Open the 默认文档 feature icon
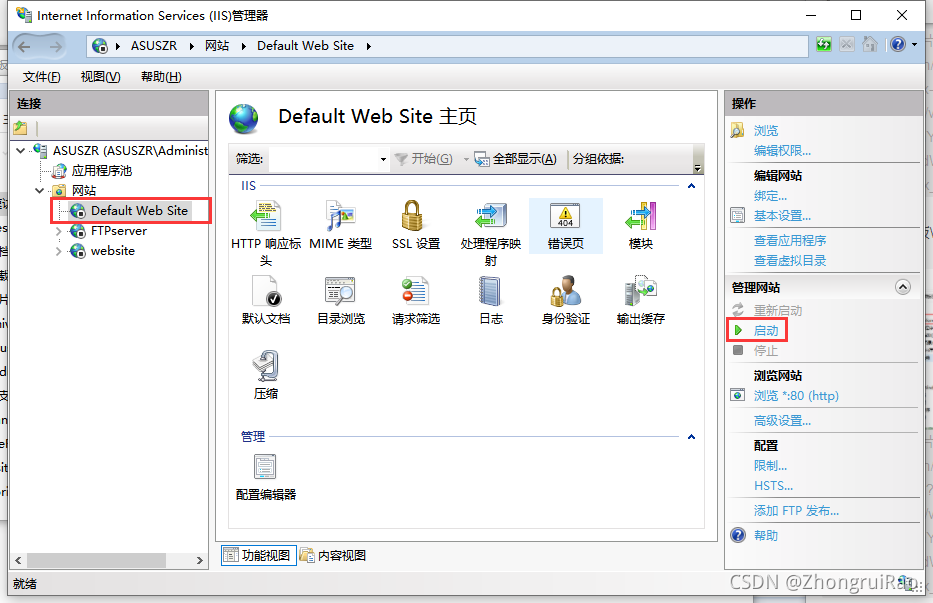 [266, 290]
